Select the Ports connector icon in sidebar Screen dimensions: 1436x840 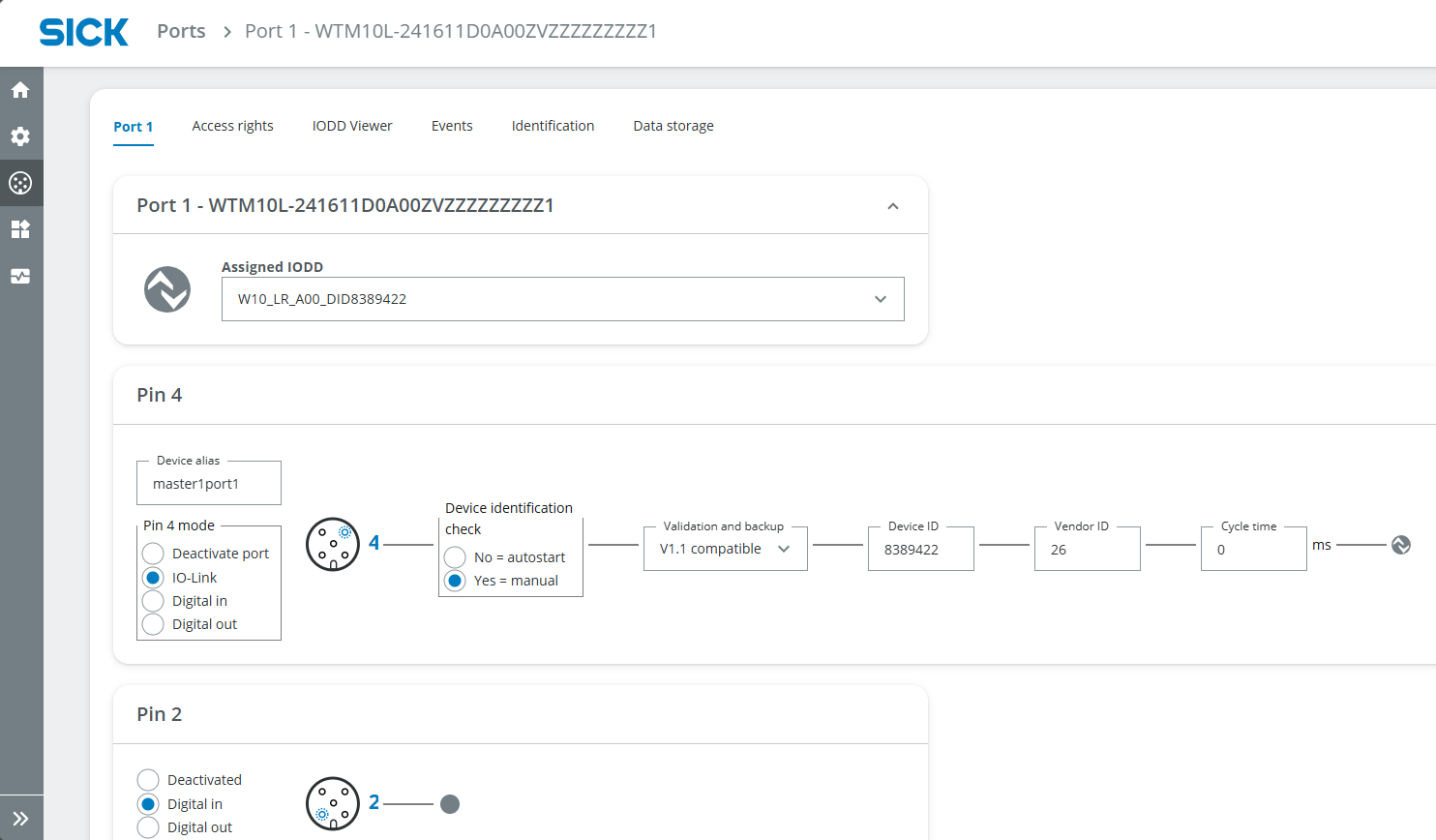coord(20,183)
